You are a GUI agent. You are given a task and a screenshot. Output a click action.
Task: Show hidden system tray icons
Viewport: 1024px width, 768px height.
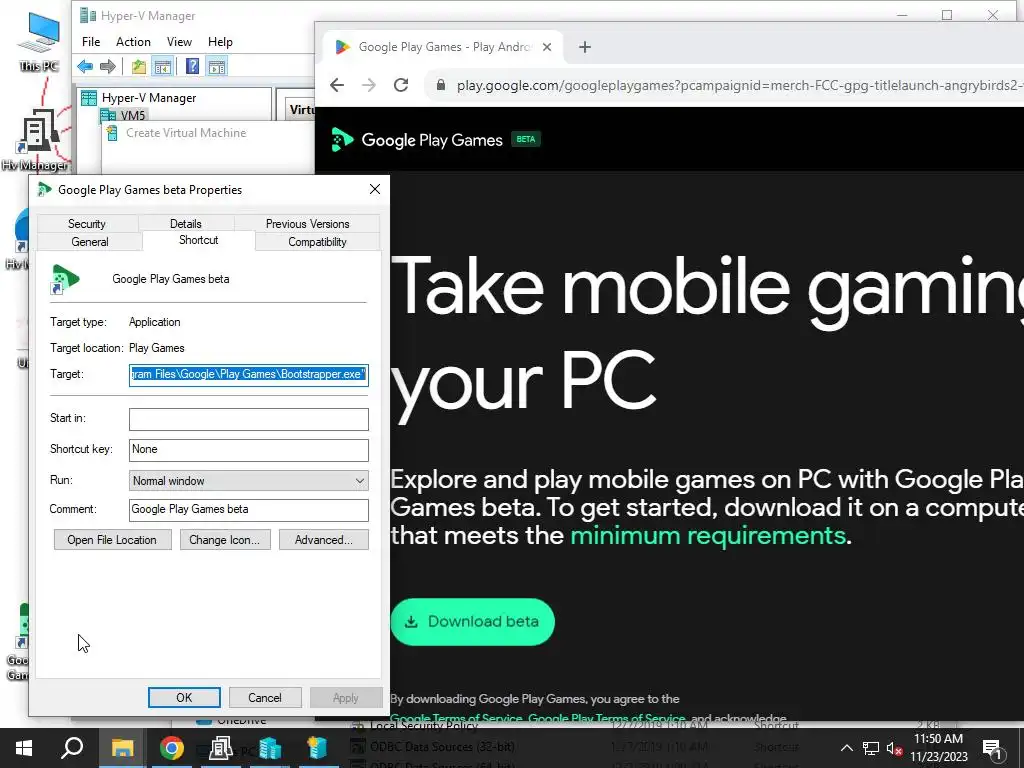pyautogui.click(x=846, y=748)
